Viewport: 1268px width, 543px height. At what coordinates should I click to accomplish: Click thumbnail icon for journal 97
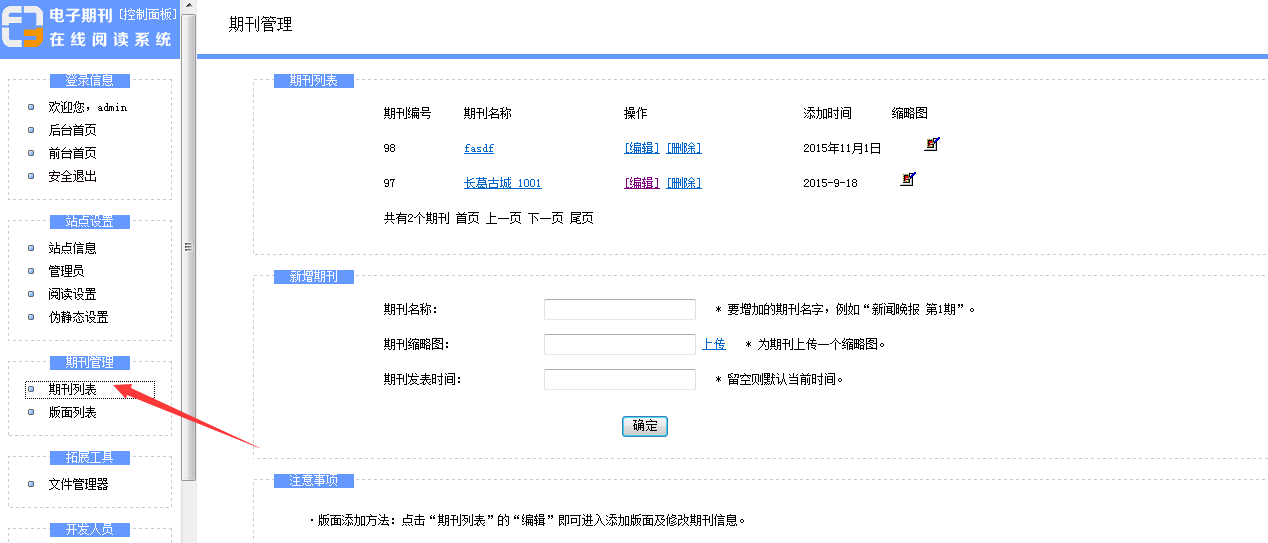[908, 179]
